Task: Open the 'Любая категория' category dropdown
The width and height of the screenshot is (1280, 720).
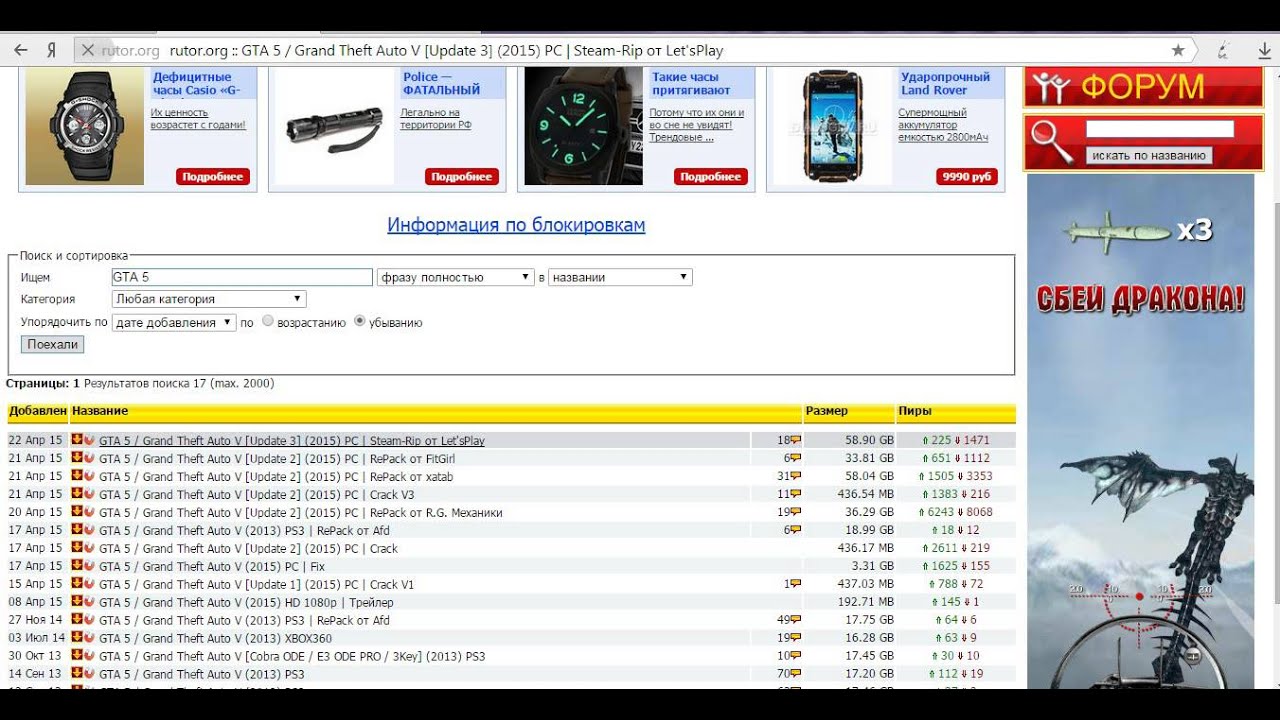Action: click(209, 299)
